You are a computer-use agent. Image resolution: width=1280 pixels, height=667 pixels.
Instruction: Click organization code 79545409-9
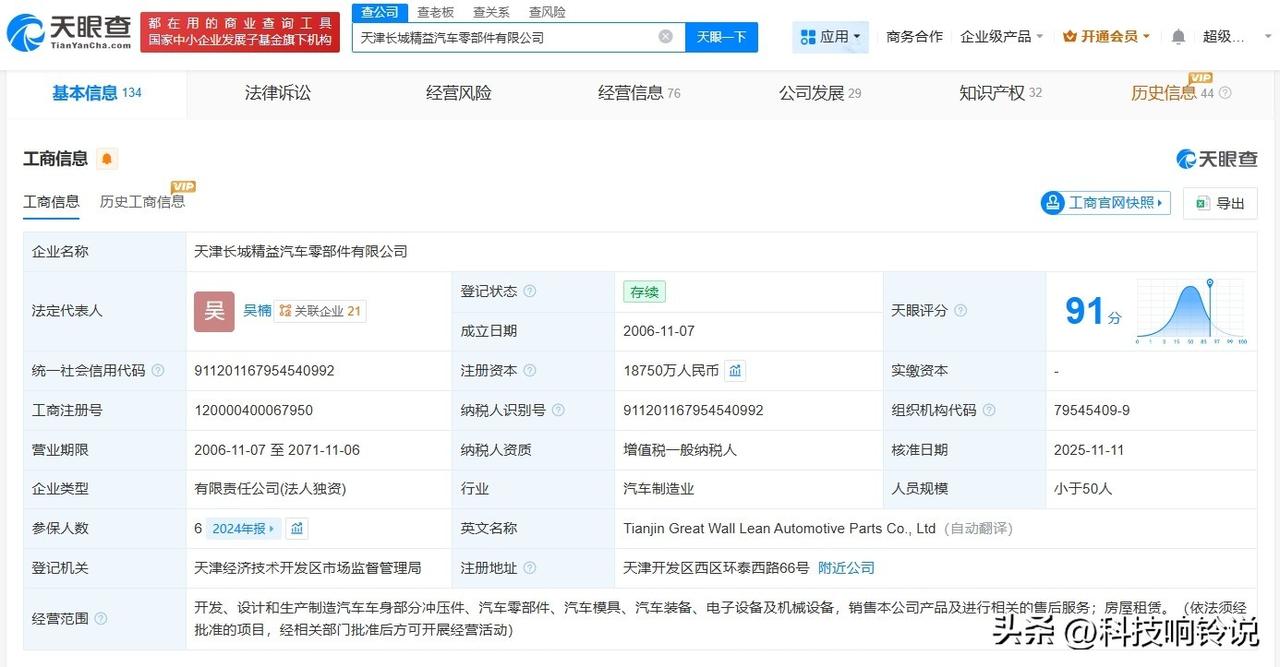pos(1092,410)
